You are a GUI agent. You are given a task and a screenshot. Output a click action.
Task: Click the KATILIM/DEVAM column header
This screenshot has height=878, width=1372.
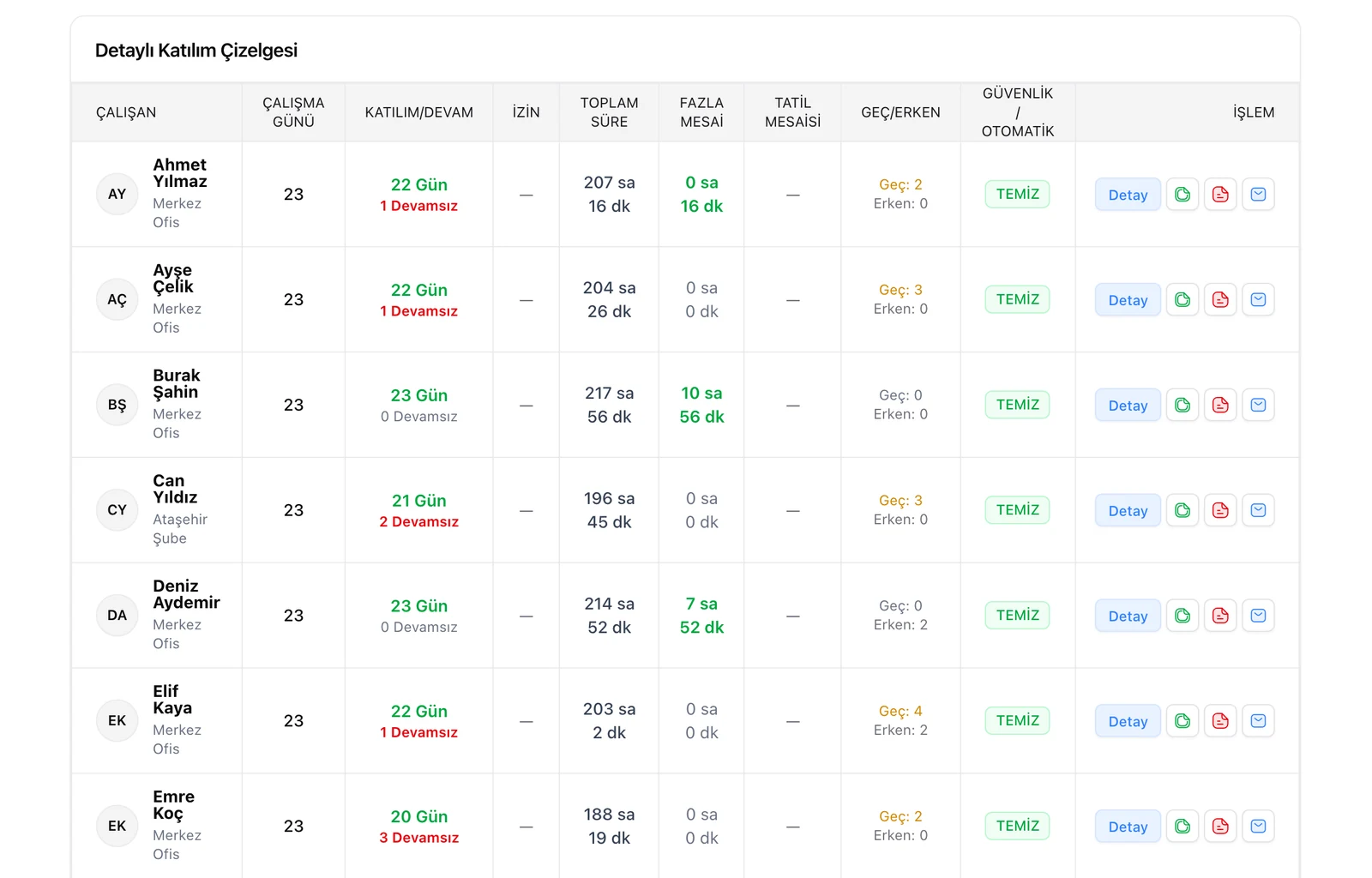coord(419,112)
